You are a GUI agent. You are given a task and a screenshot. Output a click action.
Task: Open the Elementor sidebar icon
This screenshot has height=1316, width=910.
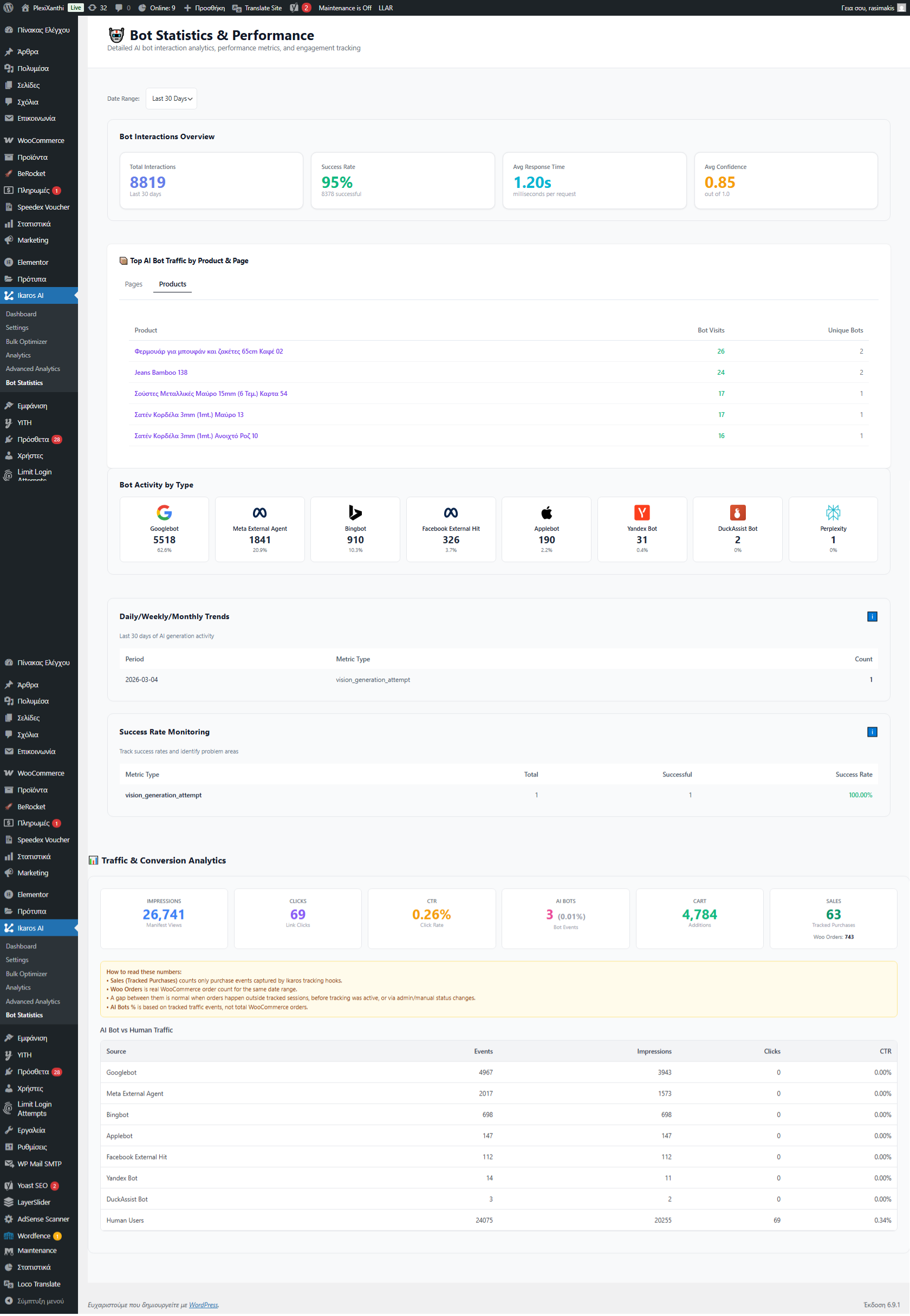pyautogui.click(x=9, y=262)
